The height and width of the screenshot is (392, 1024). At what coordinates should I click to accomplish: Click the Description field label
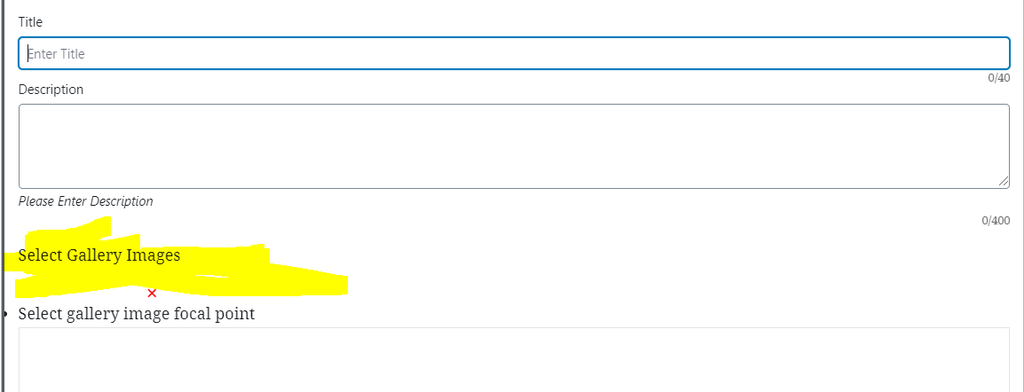(x=51, y=89)
